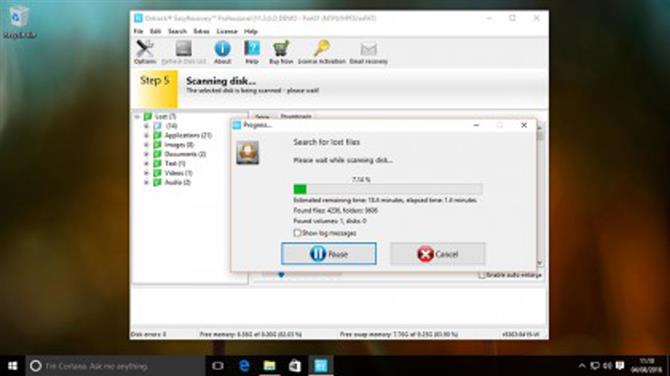The width and height of the screenshot is (670, 376).
Task: Expand the Audio tree node
Action: (x=147, y=182)
